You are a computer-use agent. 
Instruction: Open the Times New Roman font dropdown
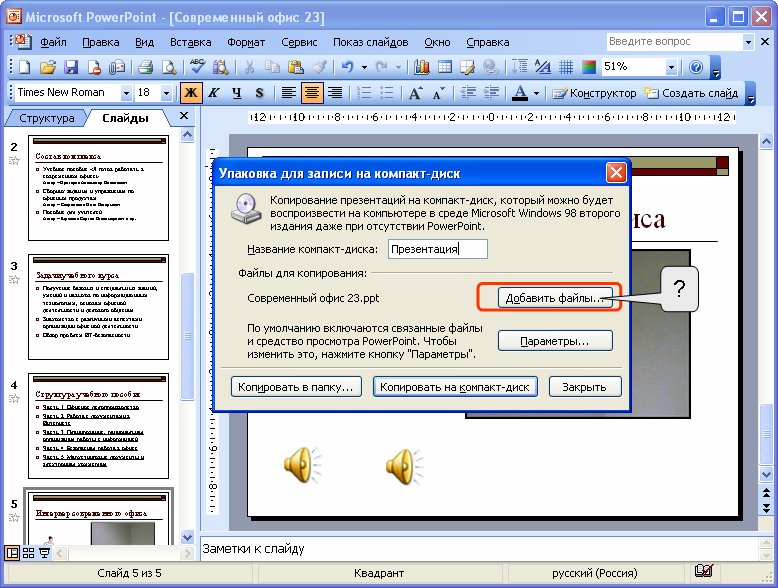(x=126, y=93)
